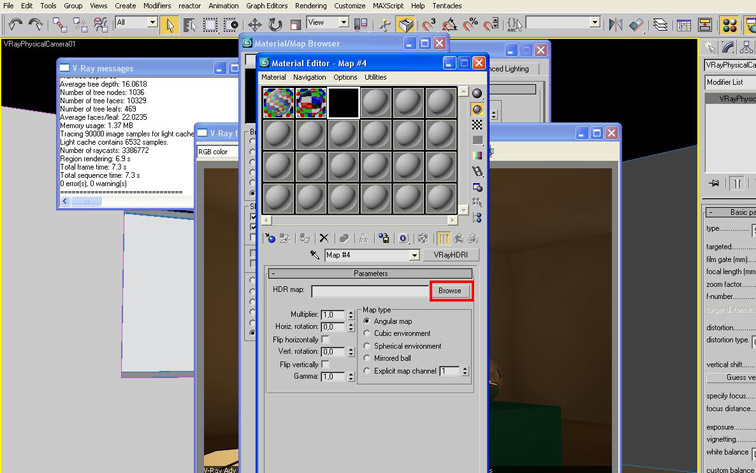The width and height of the screenshot is (756, 473).
Task: Click Go to Parent icon
Action: [458, 238]
